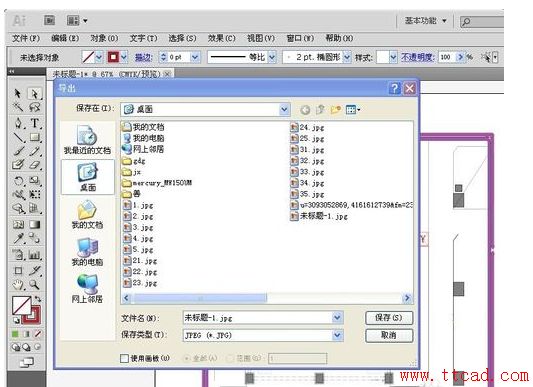Screen dimensions: 533x387
Task: Click the Help question mark button
Action: [x=395, y=89]
